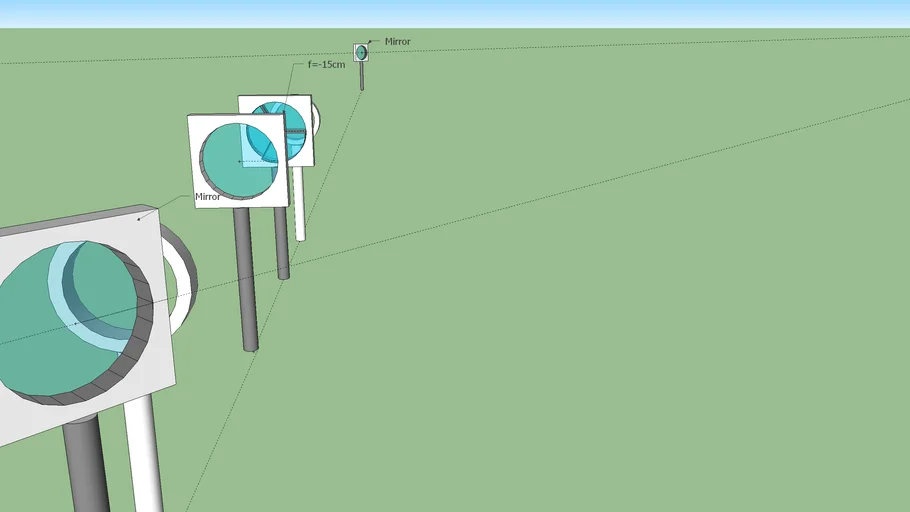Select the small distant mirror on its pole
The image size is (910, 512).
click(361, 53)
